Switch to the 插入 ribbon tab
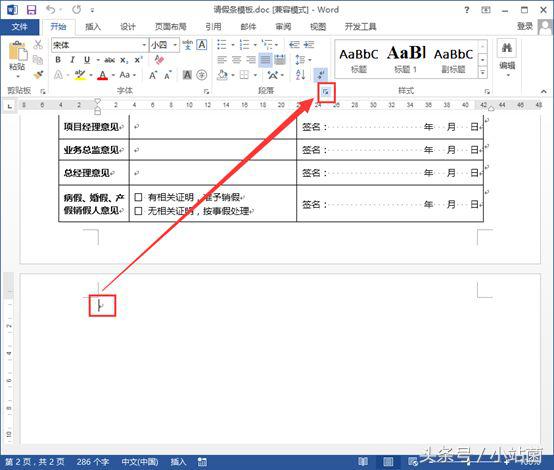 93,27
